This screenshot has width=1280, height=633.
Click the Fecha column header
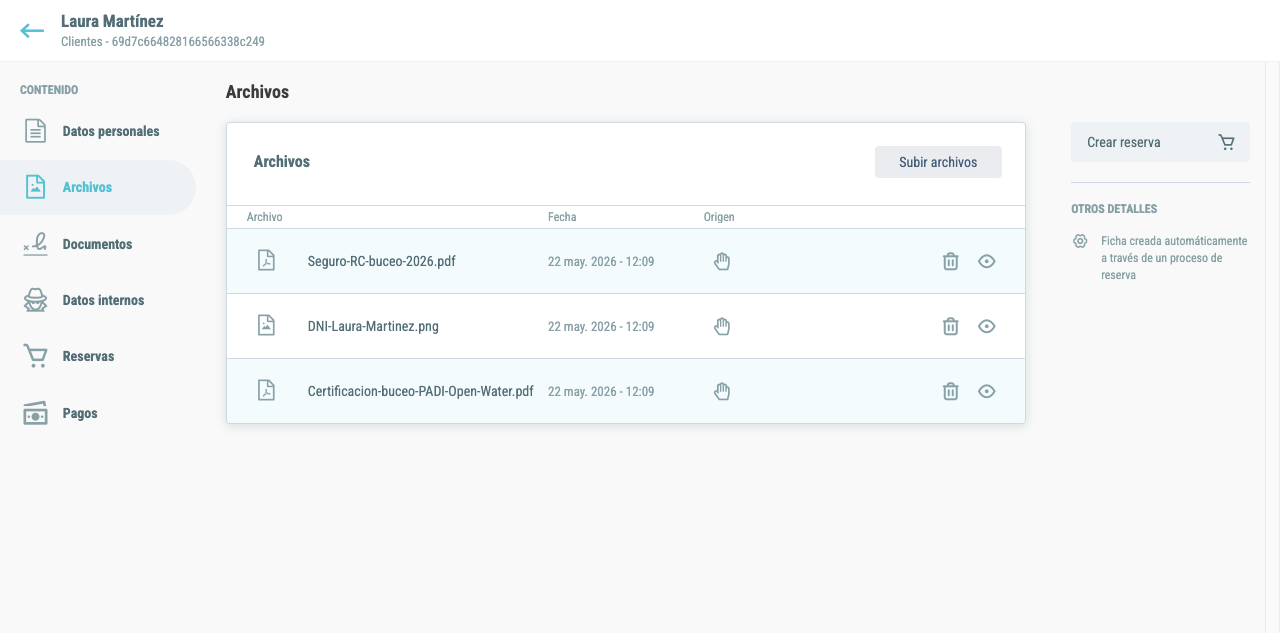(x=562, y=217)
